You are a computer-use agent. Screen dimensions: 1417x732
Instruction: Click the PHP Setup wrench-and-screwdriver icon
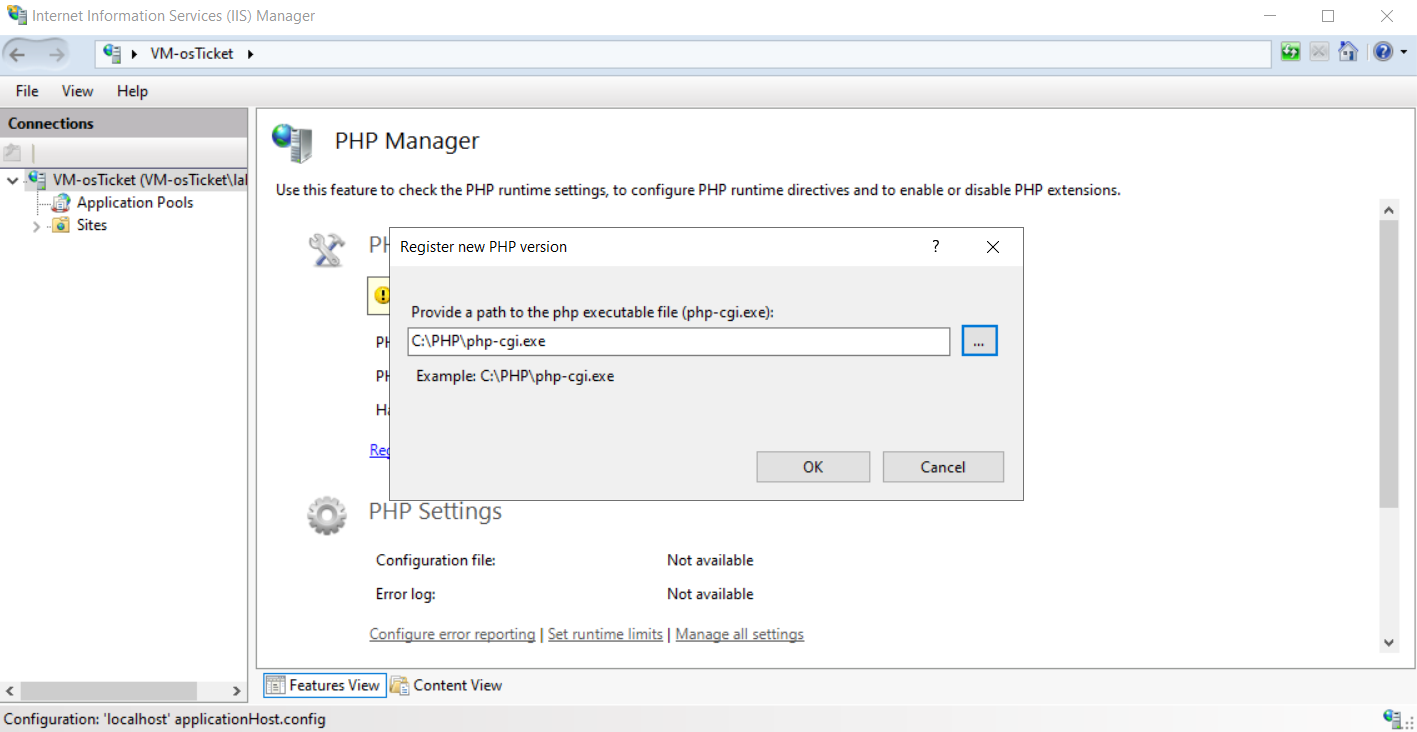click(327, 250)
